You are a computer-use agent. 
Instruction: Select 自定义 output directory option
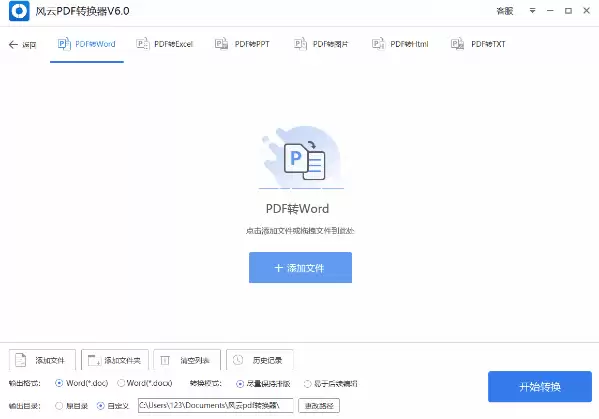click(113, 406)
